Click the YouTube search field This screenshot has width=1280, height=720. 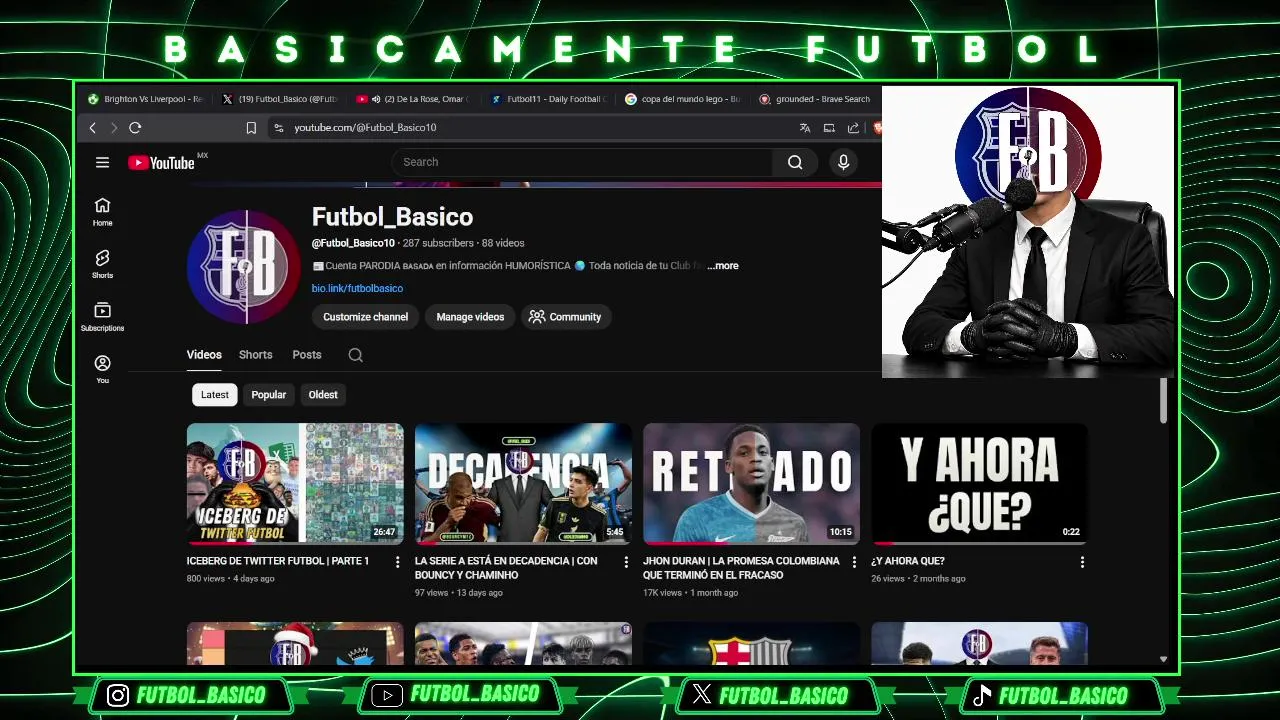pos(582,162)
